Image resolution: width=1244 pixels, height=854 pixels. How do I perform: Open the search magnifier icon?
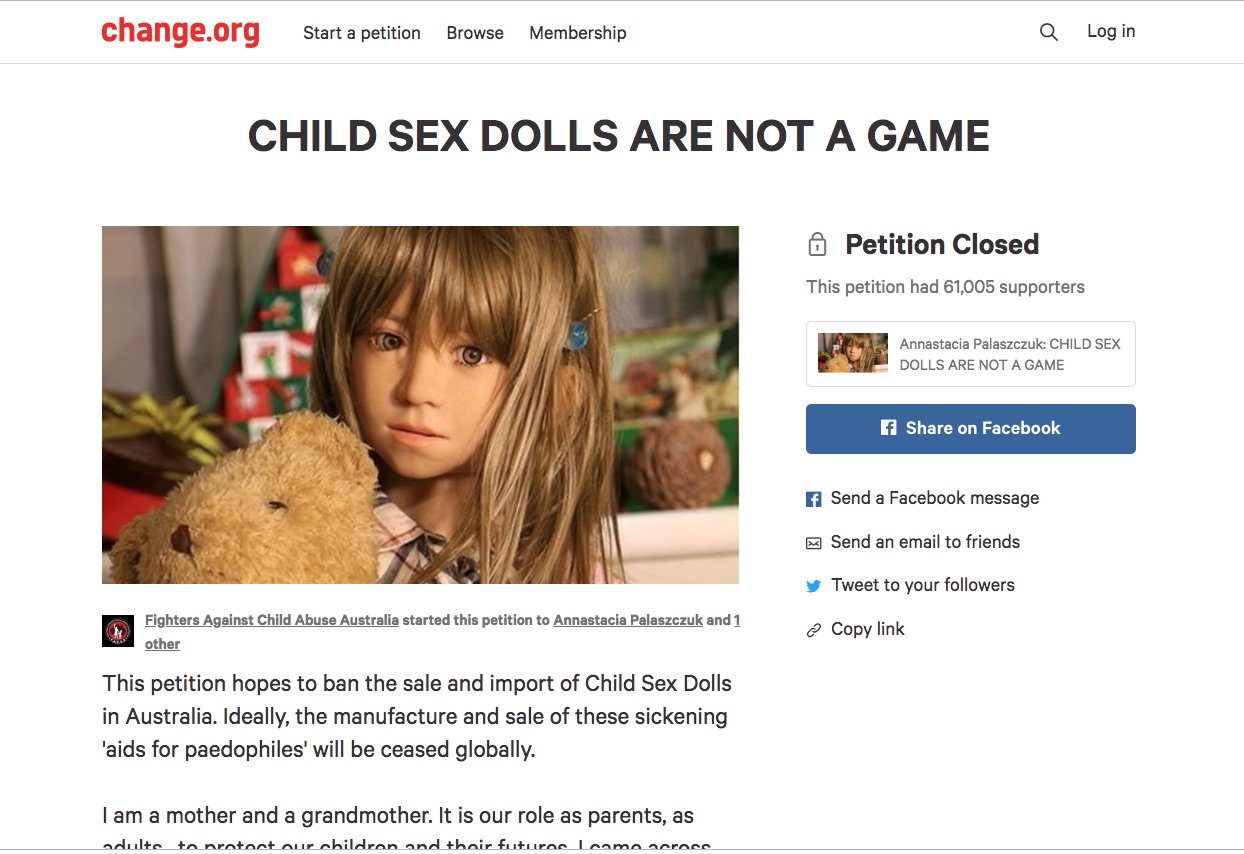[1048, 32]
